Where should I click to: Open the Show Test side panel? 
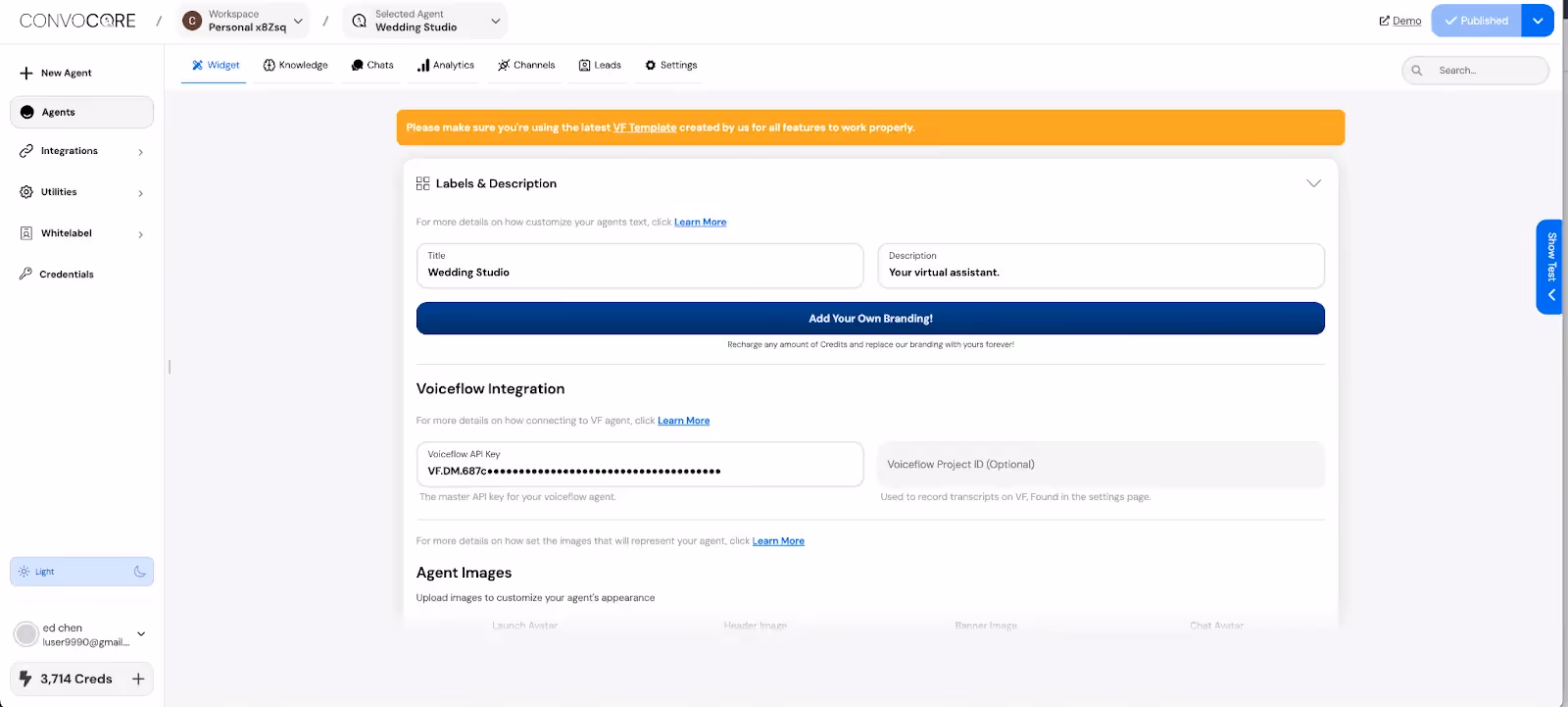pyautogui.click(x=1550, y=267)
